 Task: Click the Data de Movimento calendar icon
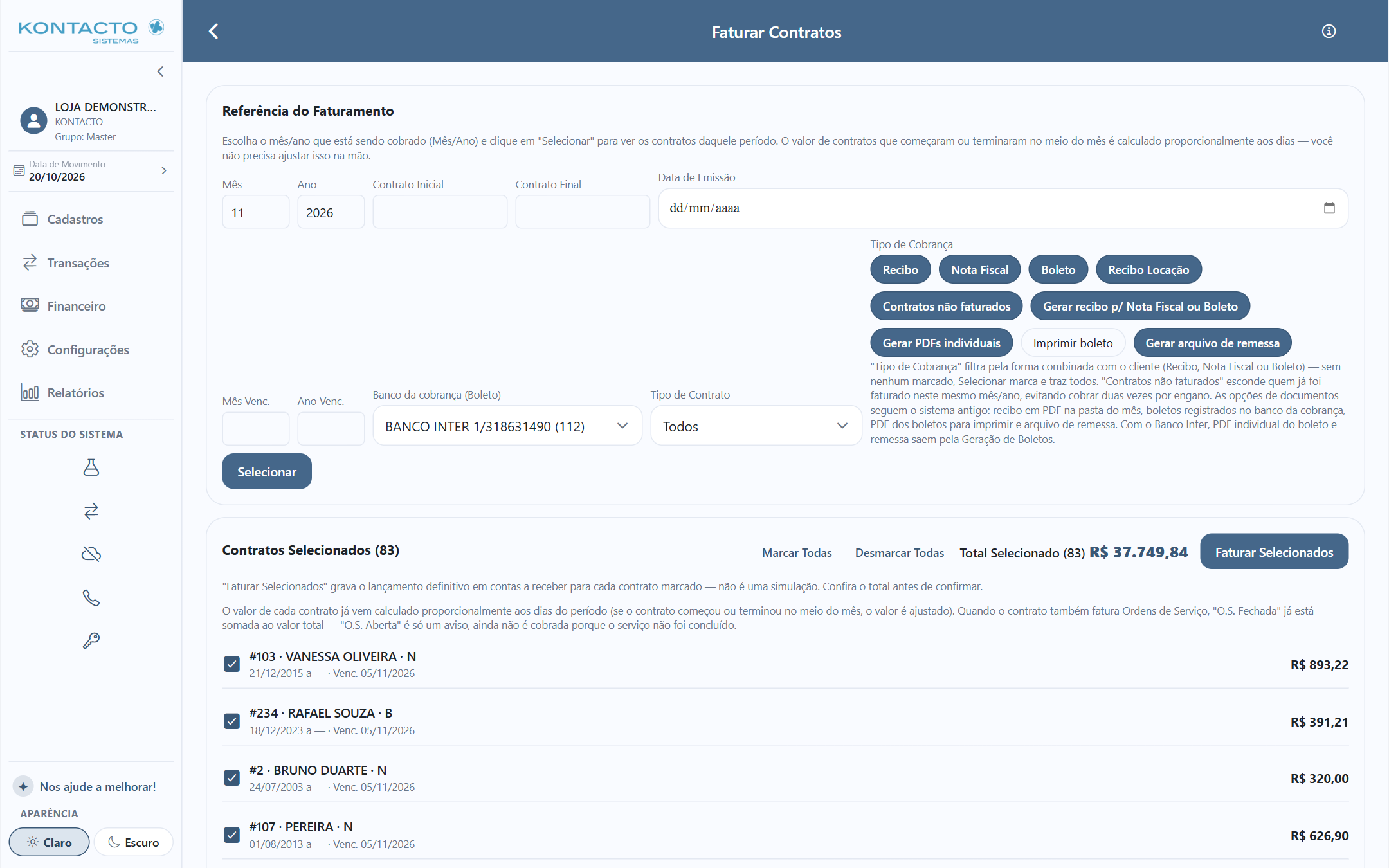19,170
